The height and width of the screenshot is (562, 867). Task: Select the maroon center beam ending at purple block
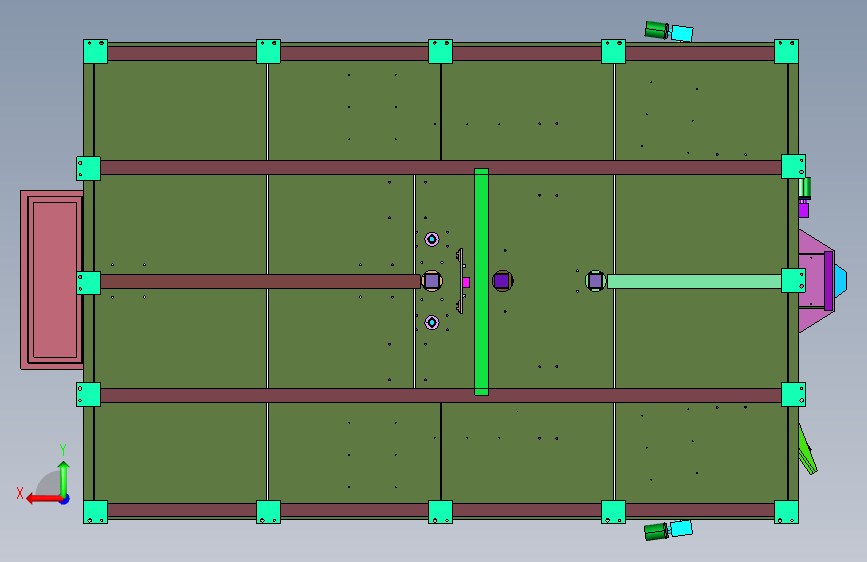(x=260, y=281)
